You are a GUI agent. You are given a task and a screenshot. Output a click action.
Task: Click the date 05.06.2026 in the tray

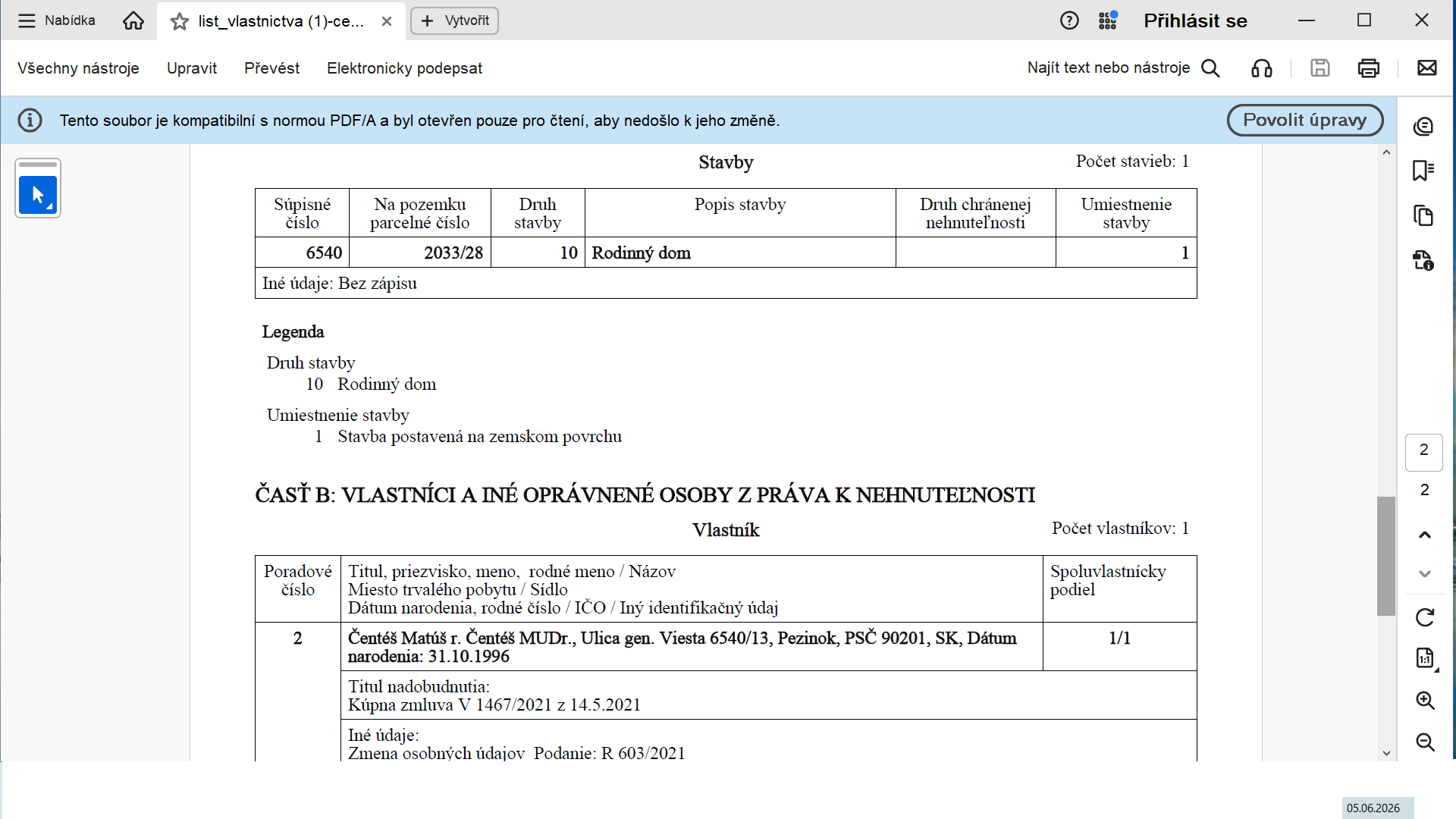[1373, 808]
